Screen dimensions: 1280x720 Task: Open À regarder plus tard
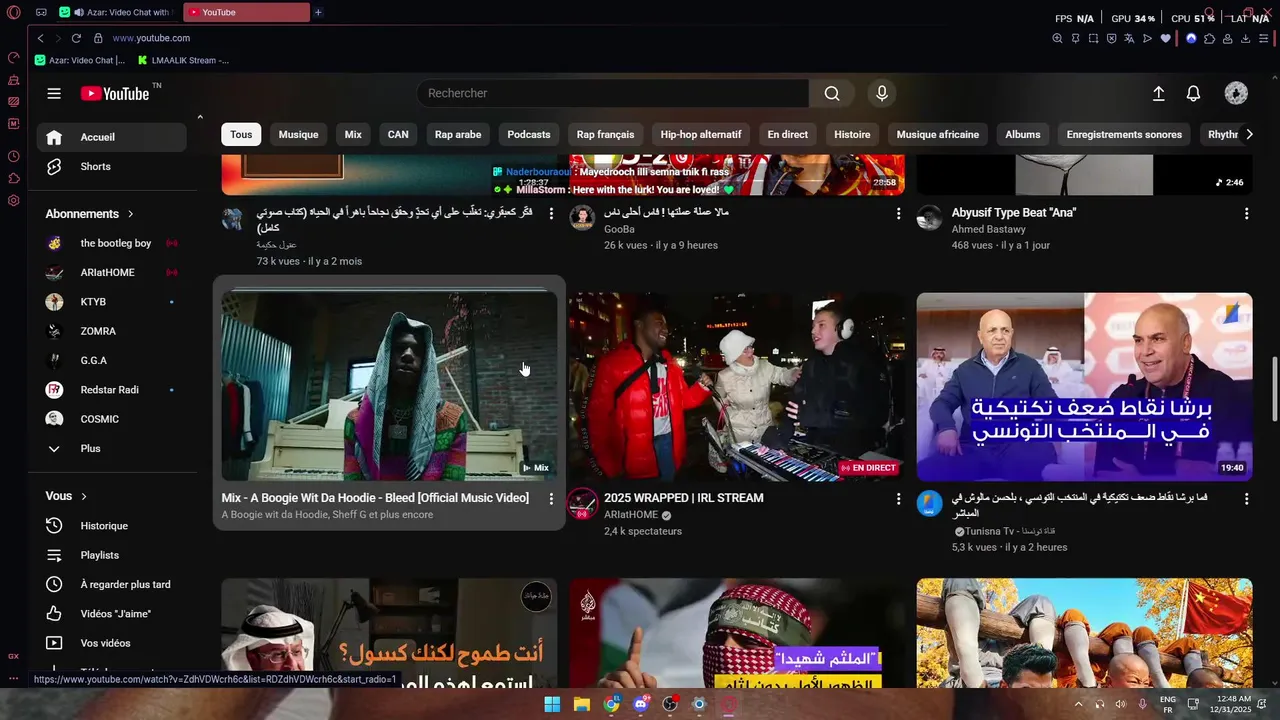point(112,584)
